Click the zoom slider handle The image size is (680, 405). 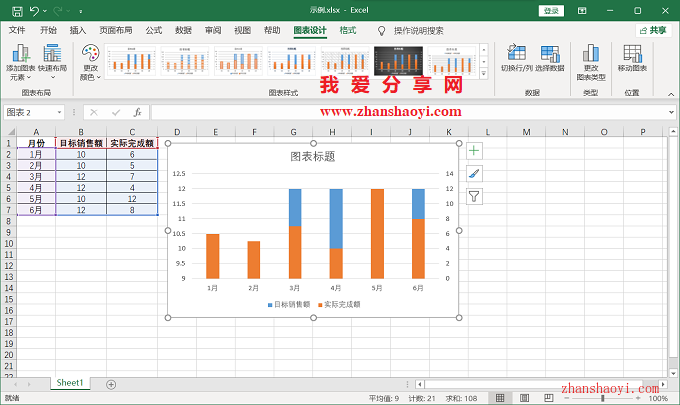pyautogui.click(x=602, y=398)
